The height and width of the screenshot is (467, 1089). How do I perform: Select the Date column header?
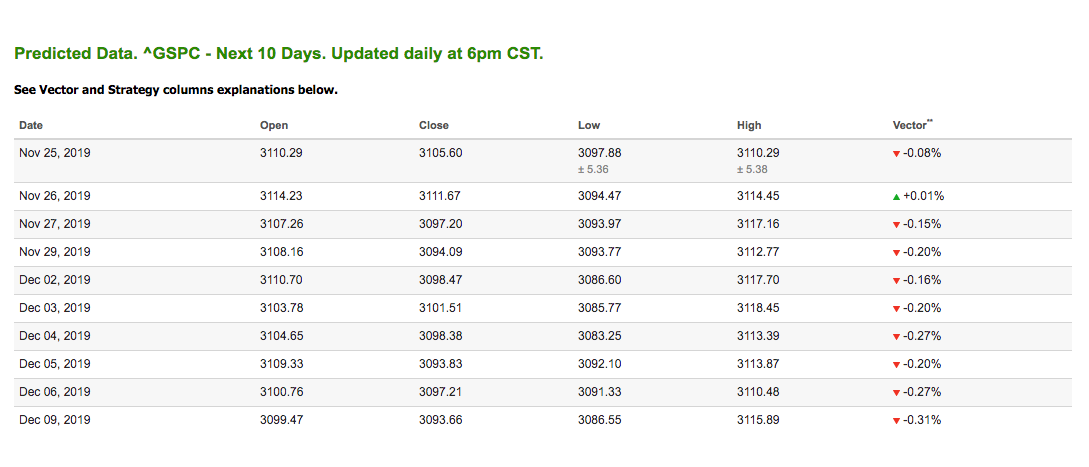coord(31,126)
